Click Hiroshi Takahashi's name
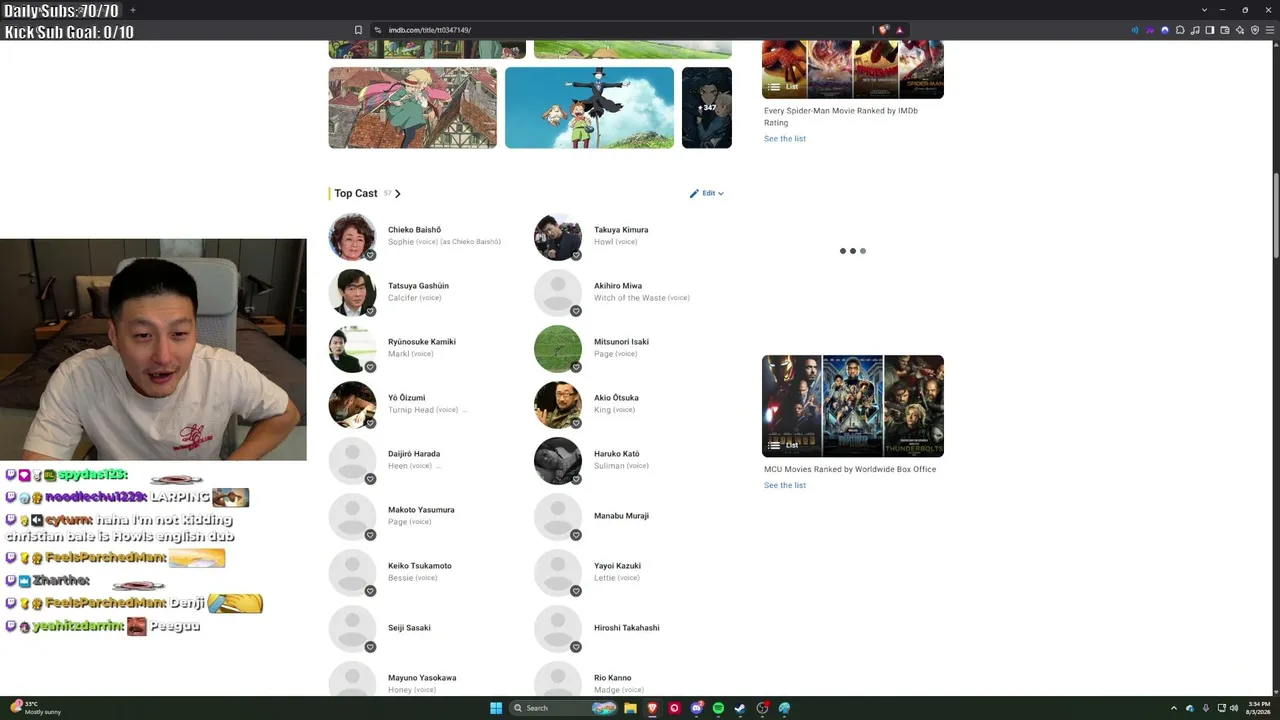Viewport: 1280px width, 720px height. 627,628
